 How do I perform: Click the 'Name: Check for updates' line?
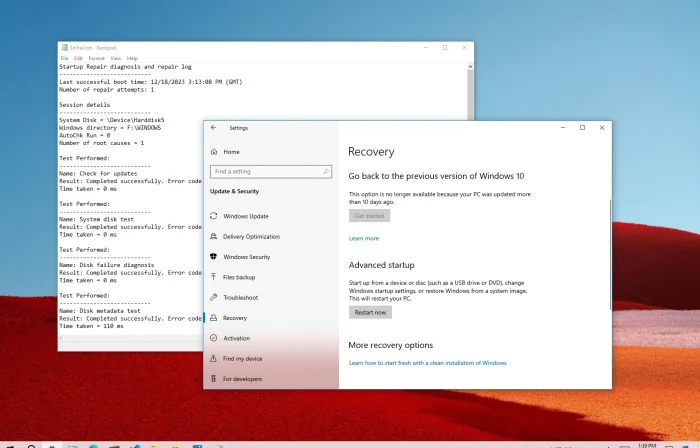pyautogui.click(x=98, y=173)
